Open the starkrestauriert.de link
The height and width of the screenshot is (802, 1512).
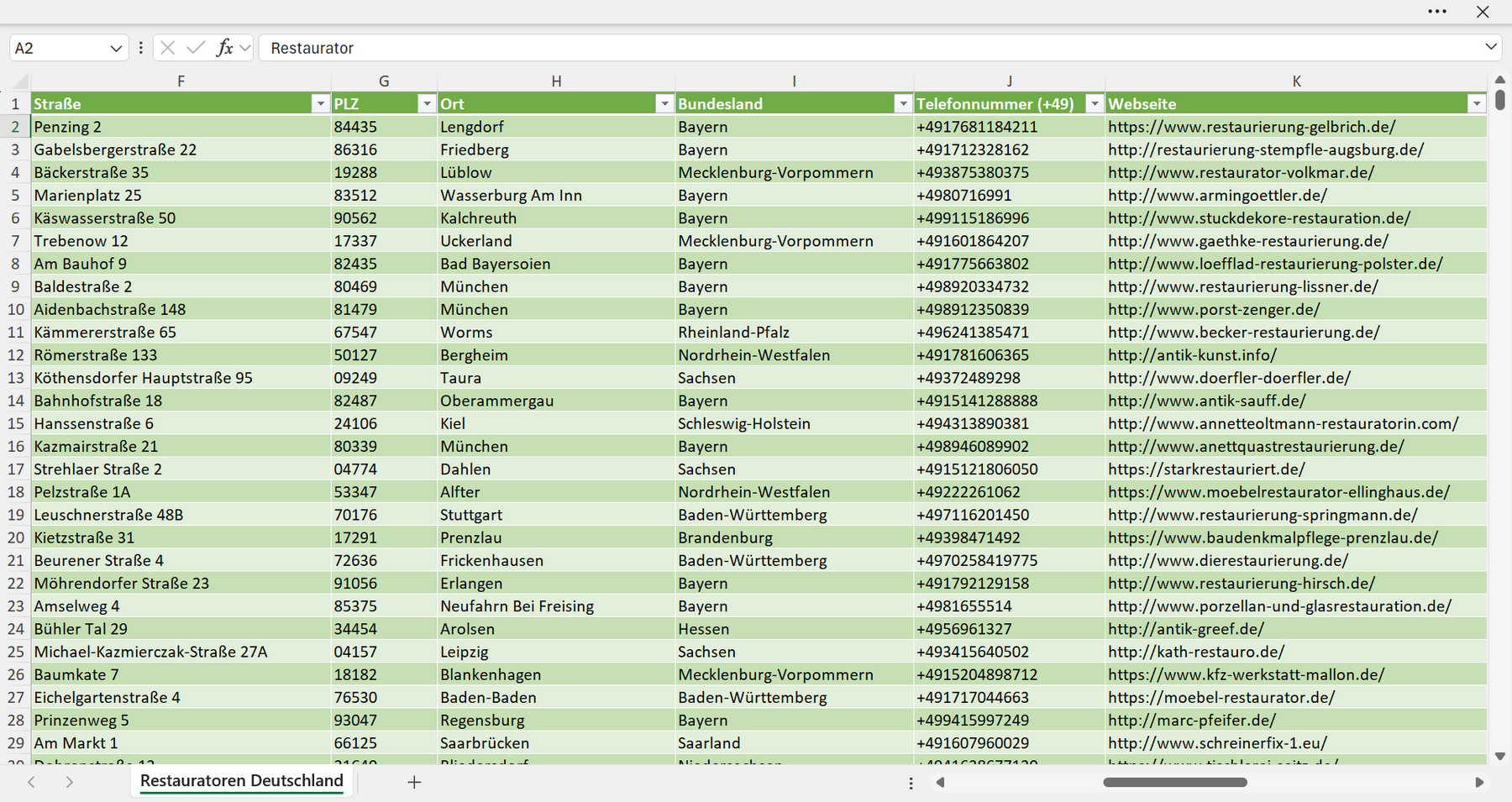pyautogui.click(x=1206, y=469)
